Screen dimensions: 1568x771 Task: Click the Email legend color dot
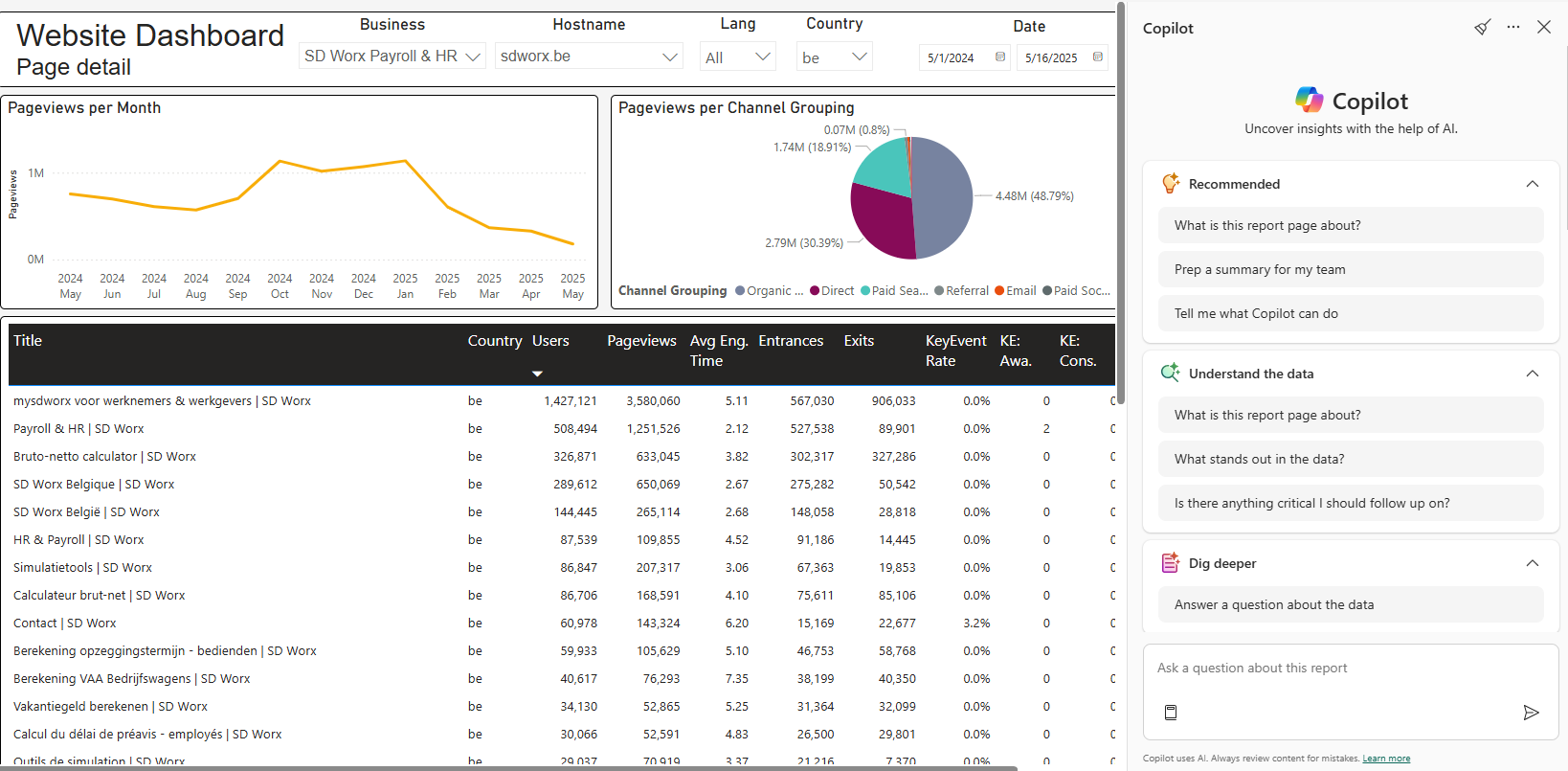pos(999,291)
